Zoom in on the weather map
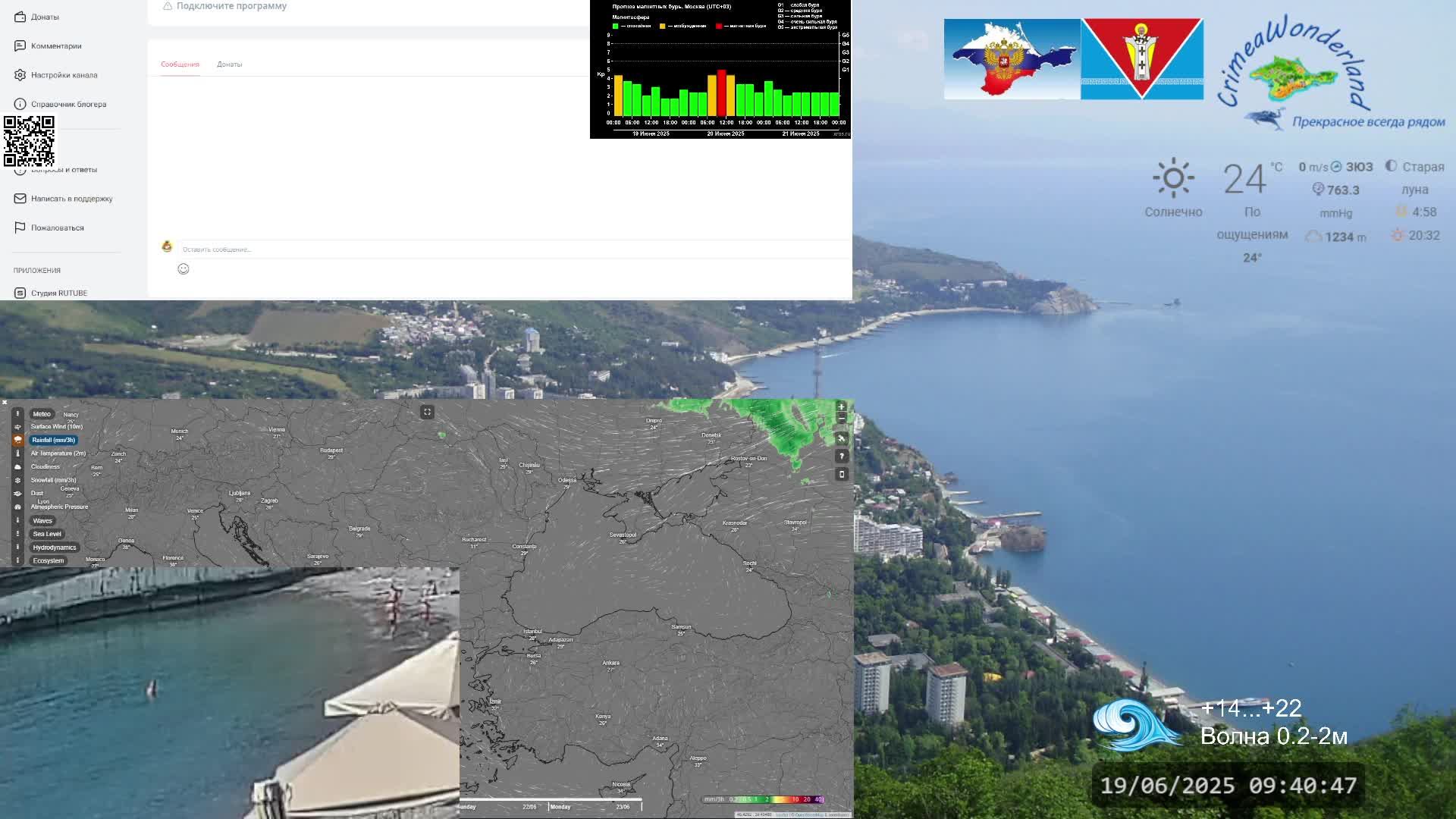 point(841,407)
